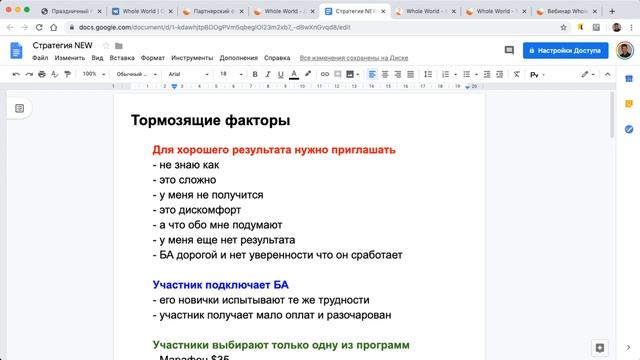Open the Arial font dropdown
640x360 pixels.
click(189, 74)
